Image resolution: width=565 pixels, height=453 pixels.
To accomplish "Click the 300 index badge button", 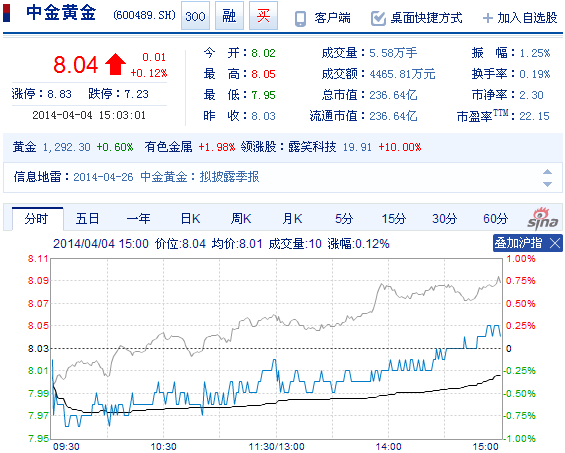I will (195, 16).
